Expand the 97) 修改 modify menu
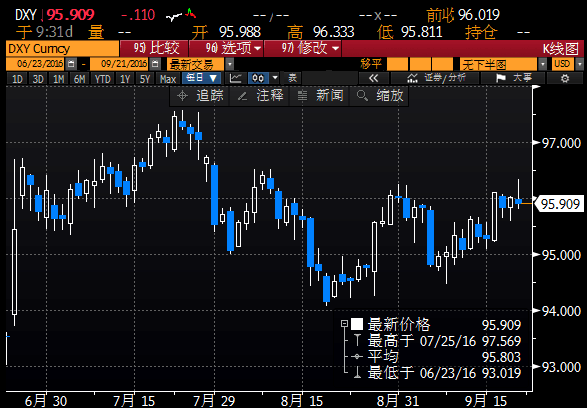 click(x=302, y=49)
